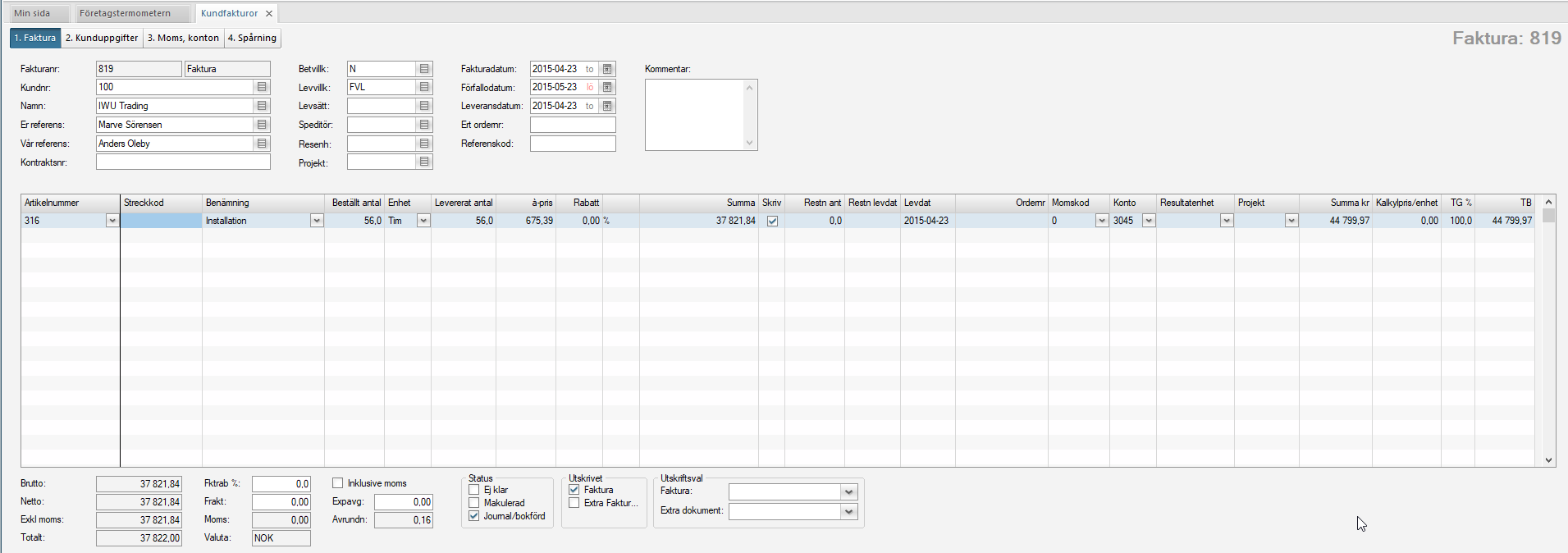This screenshot has height=553, width=1568.
Task: Open the 3. Moms, konton tab
Action: 183,38
